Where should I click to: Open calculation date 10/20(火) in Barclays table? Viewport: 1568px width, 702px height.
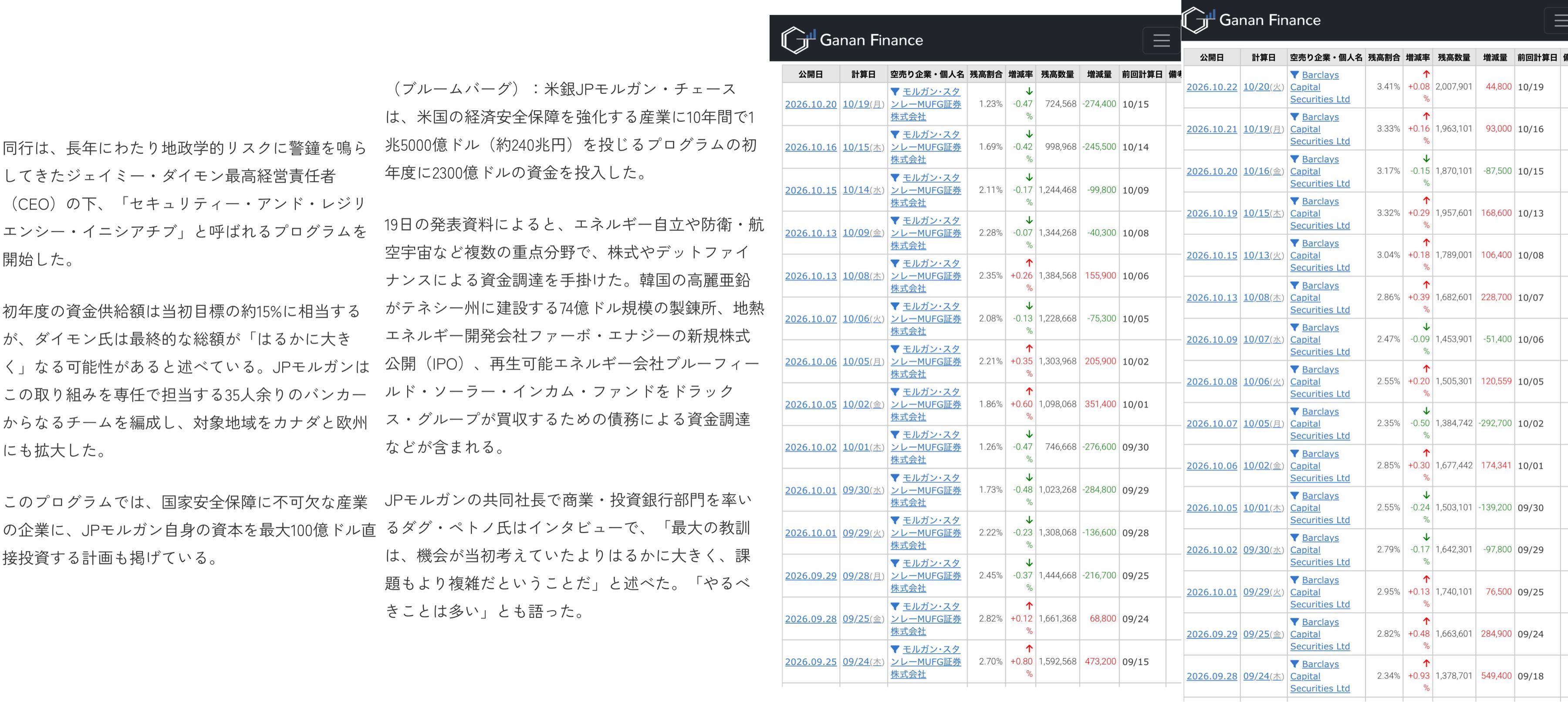[1264, 87]
